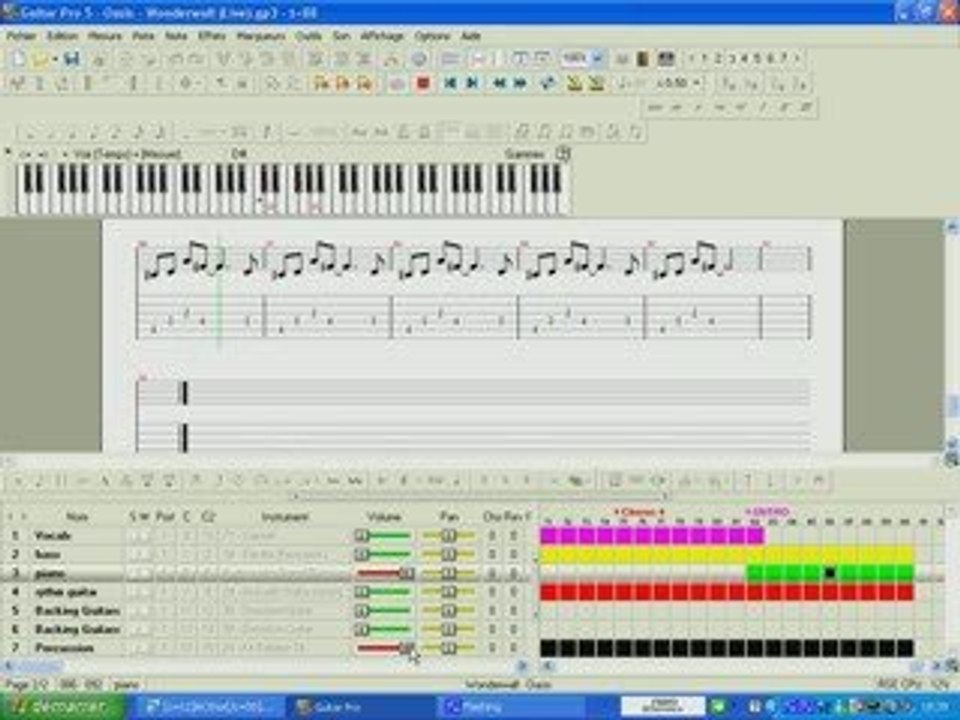Switch to the Paint taskbar button
This screenshot has height=720, width=960.
point(511,707)
